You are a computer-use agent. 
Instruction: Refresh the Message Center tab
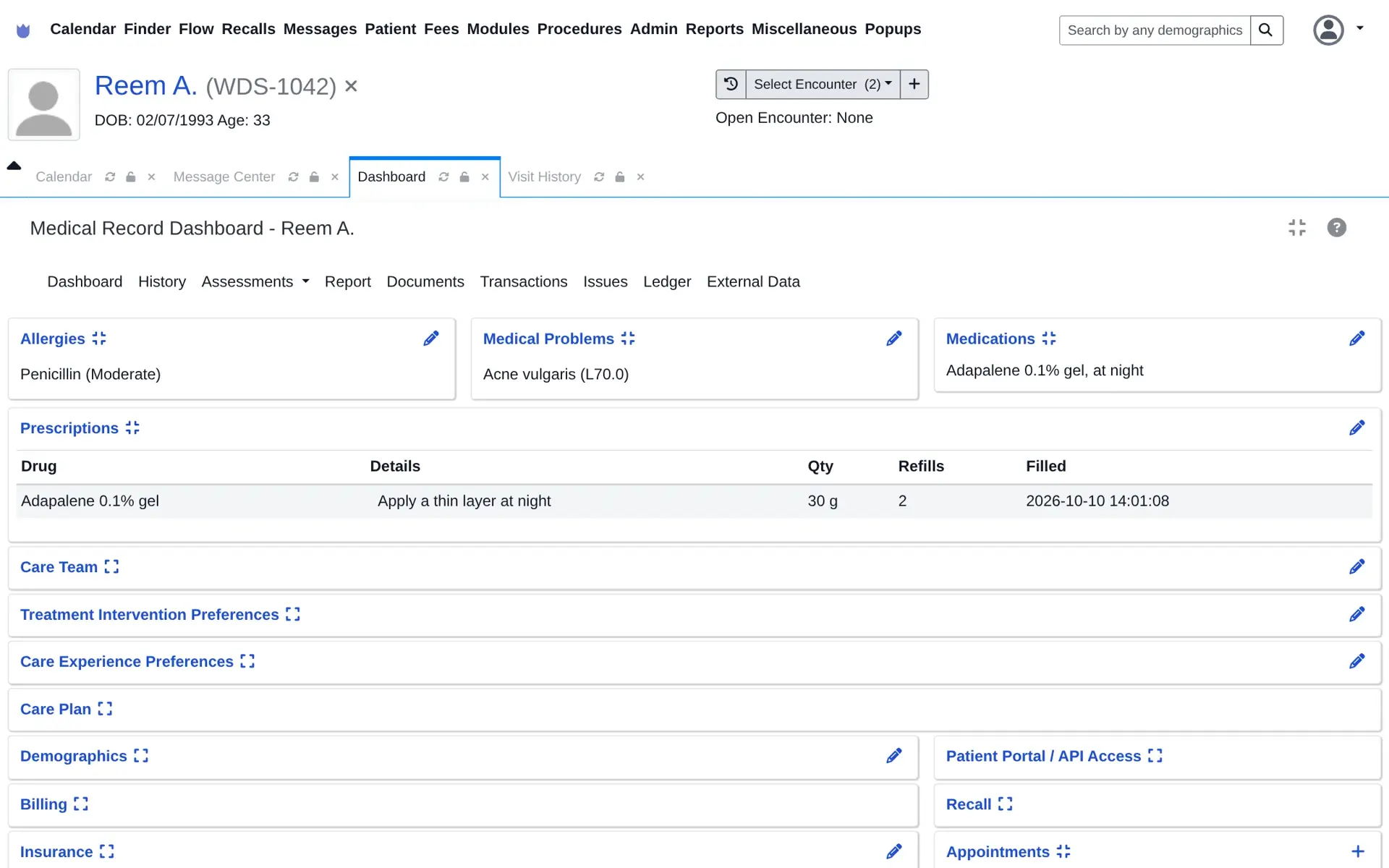pyautogui.click(x=293, y=176)
